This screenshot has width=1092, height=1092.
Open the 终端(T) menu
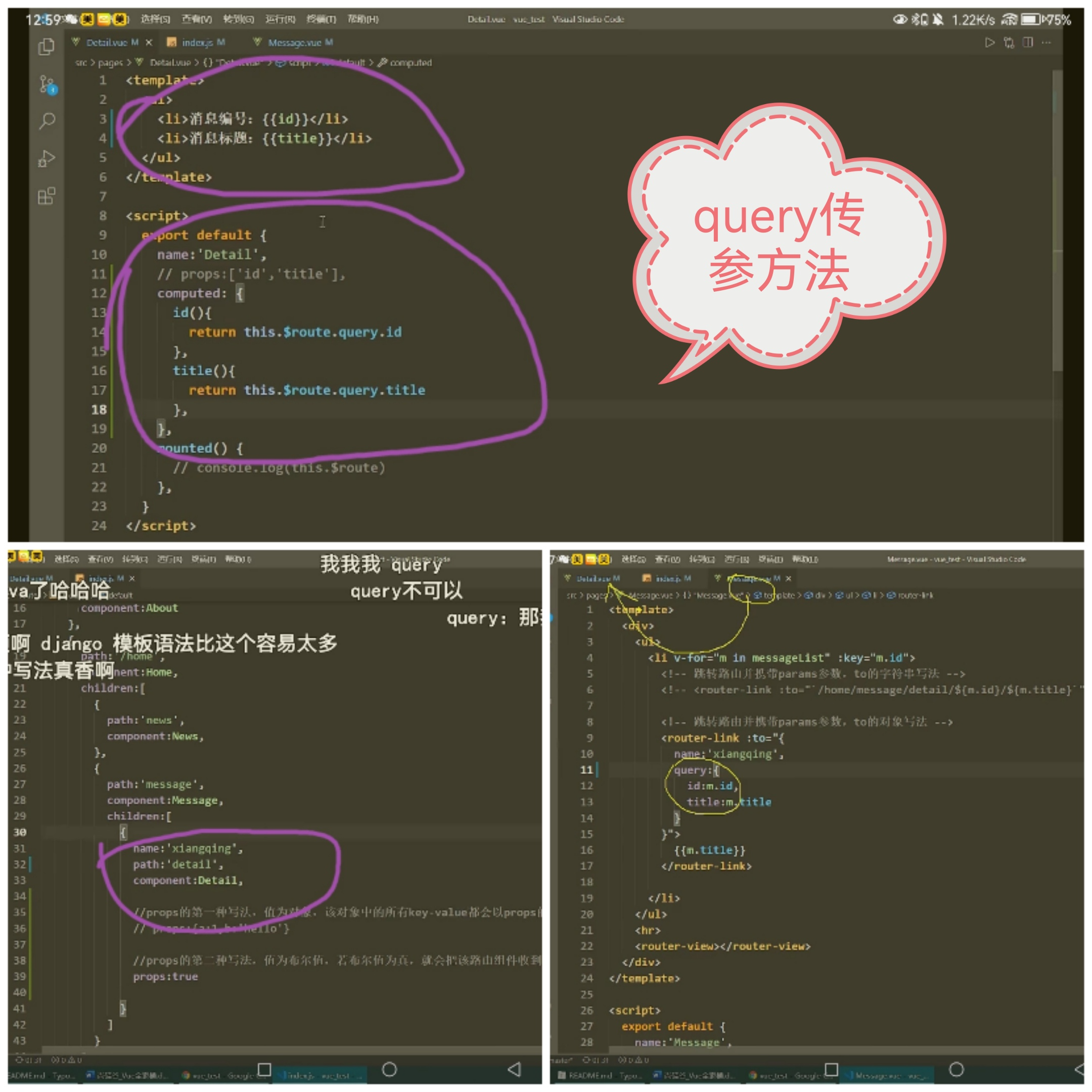[x=321, y=20]
